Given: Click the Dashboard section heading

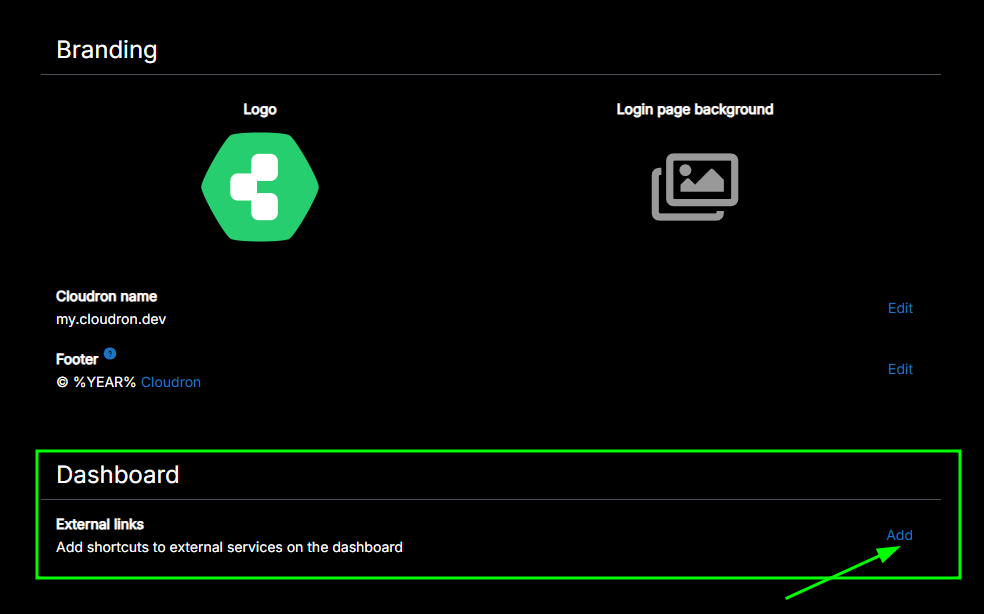Looking at the screenshot, I should (x=118, y=474).
